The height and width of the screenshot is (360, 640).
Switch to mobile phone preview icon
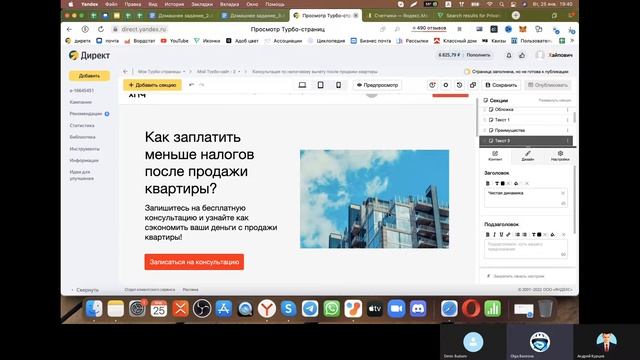tap(338, 85)
